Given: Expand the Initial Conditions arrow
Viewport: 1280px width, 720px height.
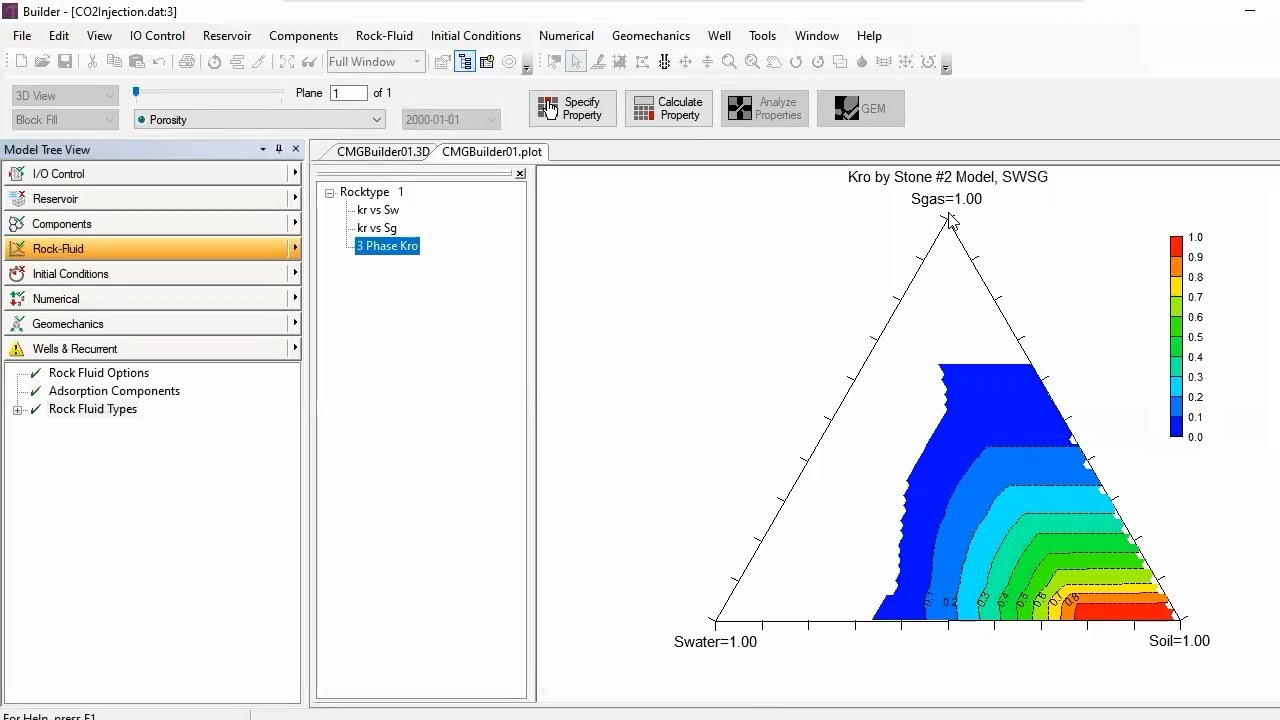Looking at the screenshot, I should tap(295, 274).
